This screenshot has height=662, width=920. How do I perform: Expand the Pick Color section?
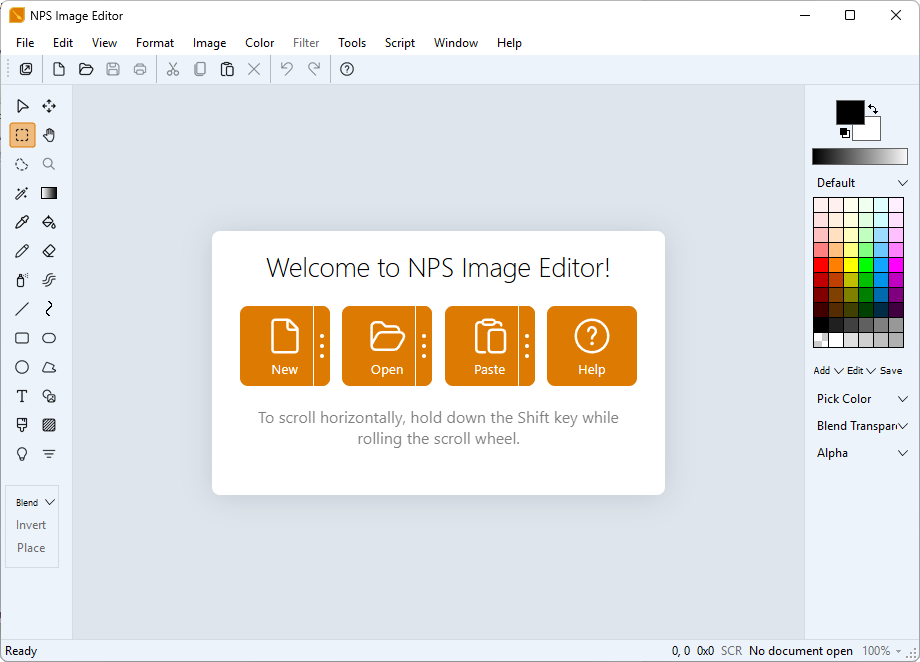(861, 398)
